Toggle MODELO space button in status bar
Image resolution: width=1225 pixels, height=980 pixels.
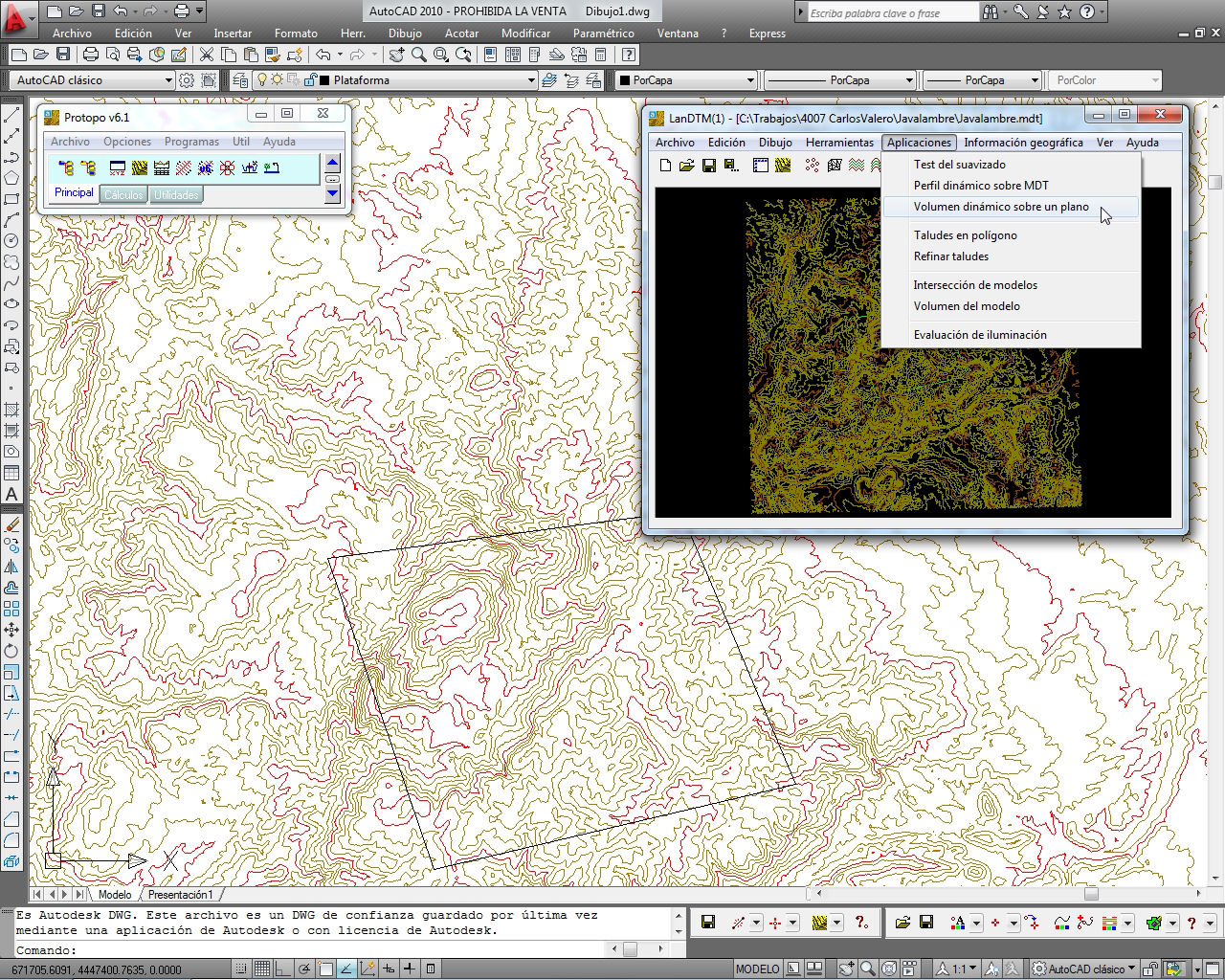tap(757, 969)
